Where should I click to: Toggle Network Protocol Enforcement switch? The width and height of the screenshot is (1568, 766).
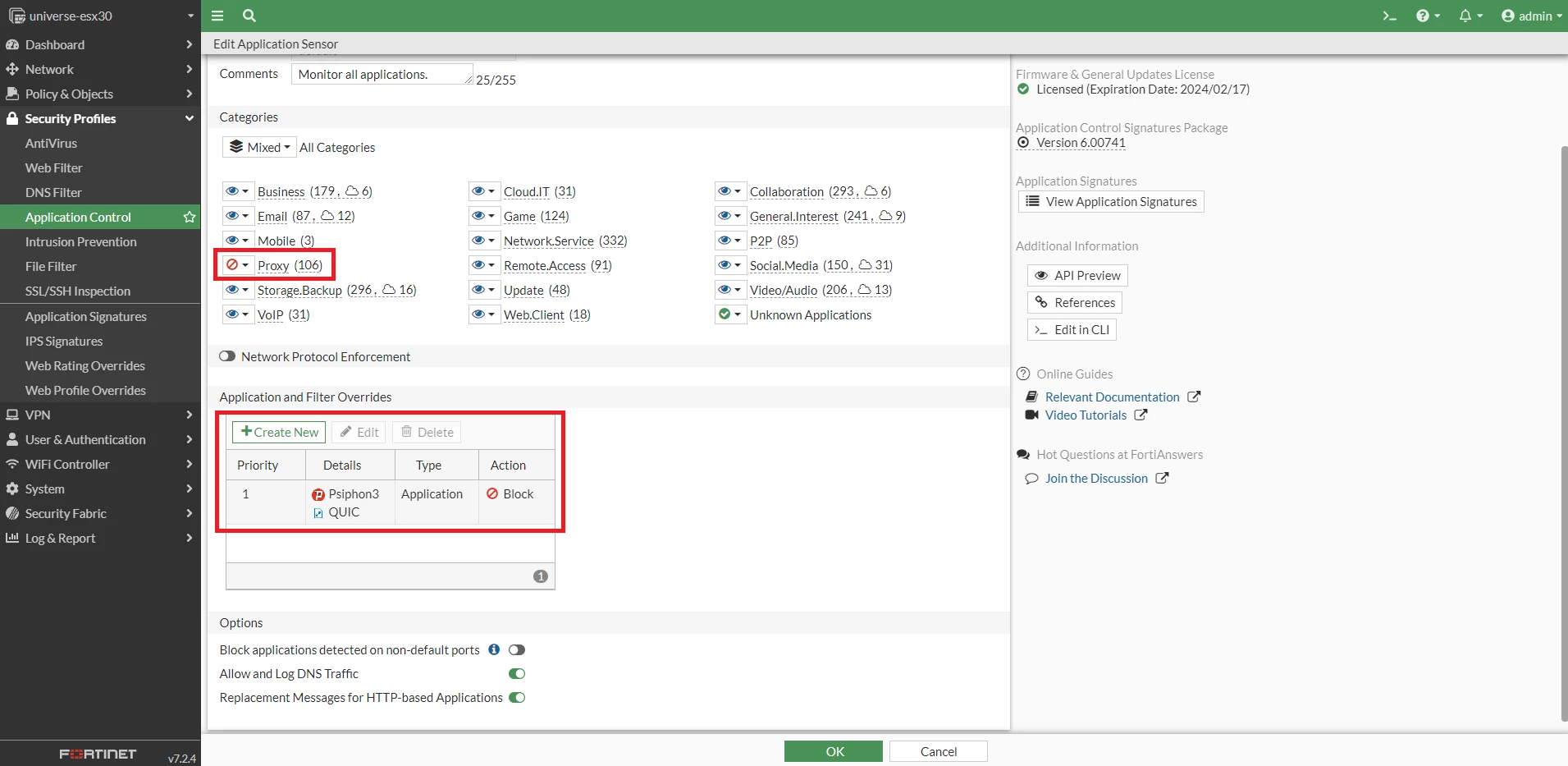click(x=227, y=356)
